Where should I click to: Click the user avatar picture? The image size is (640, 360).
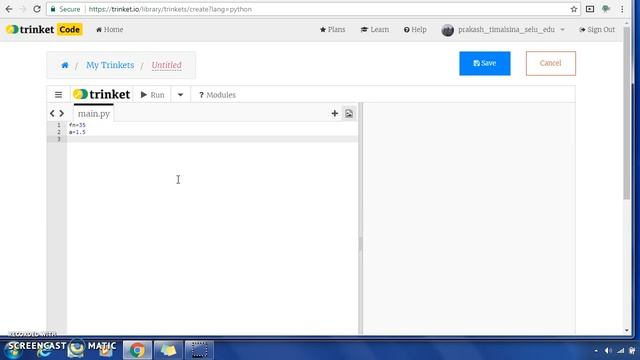[x=448, y=30]
